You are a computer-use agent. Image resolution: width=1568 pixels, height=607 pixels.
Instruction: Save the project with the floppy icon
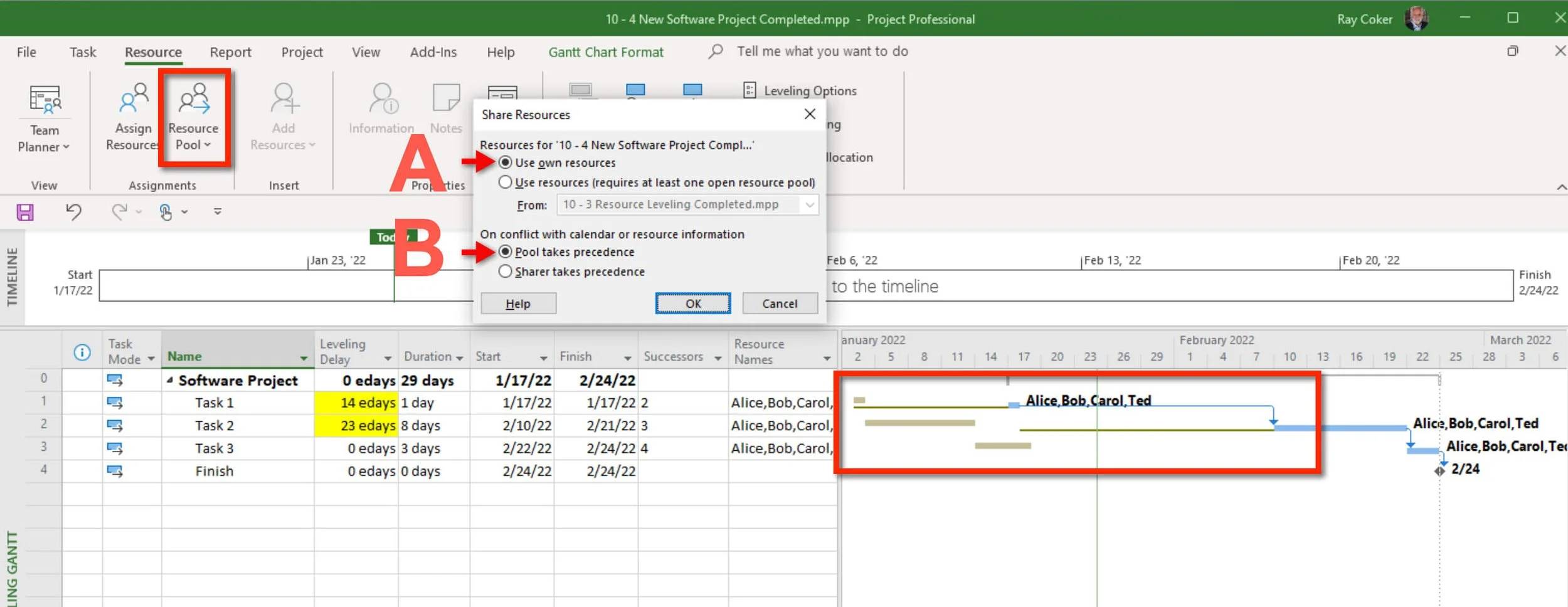point(25,212)
